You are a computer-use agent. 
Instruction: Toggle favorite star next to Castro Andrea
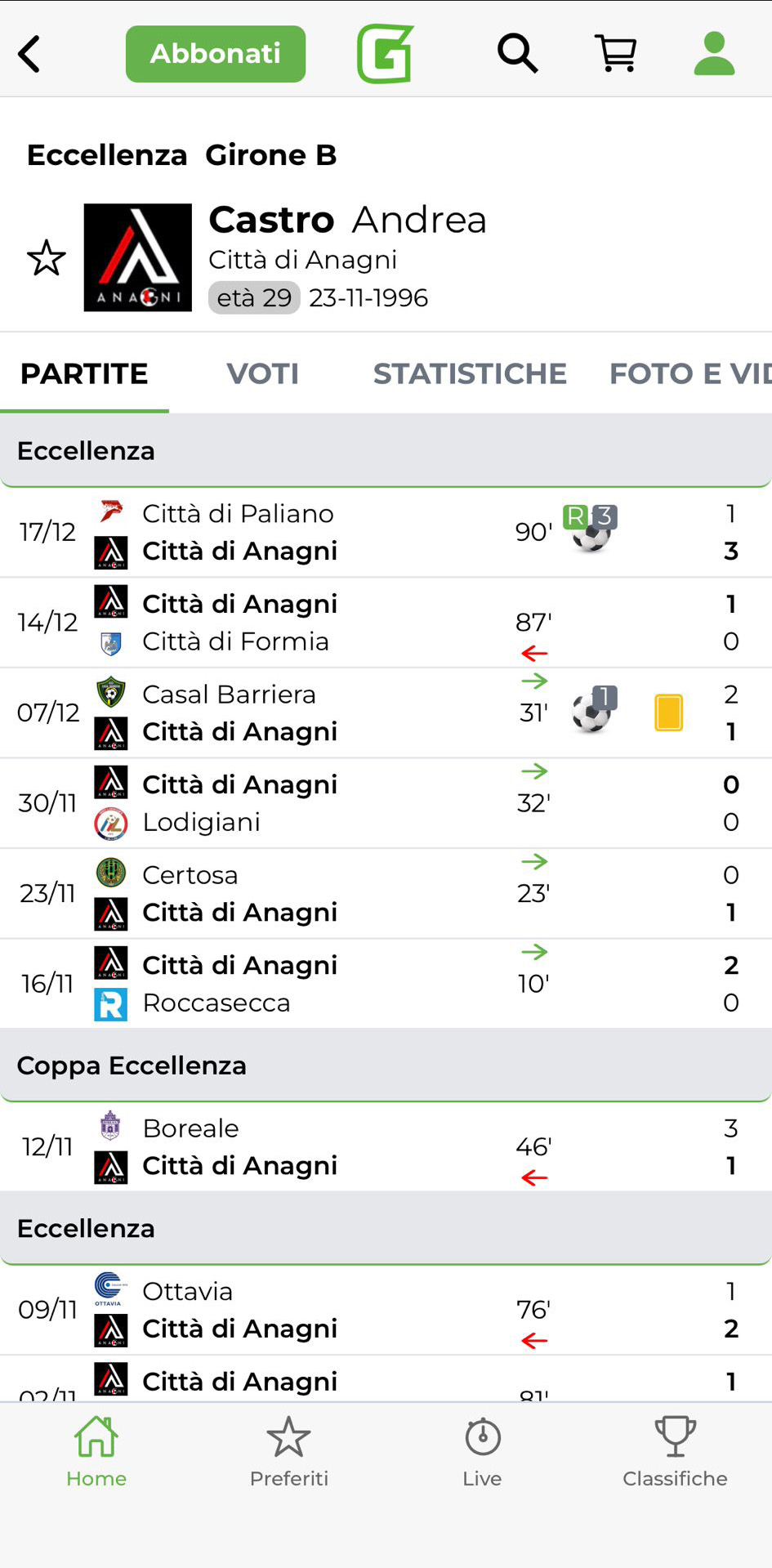click(47, 258)
